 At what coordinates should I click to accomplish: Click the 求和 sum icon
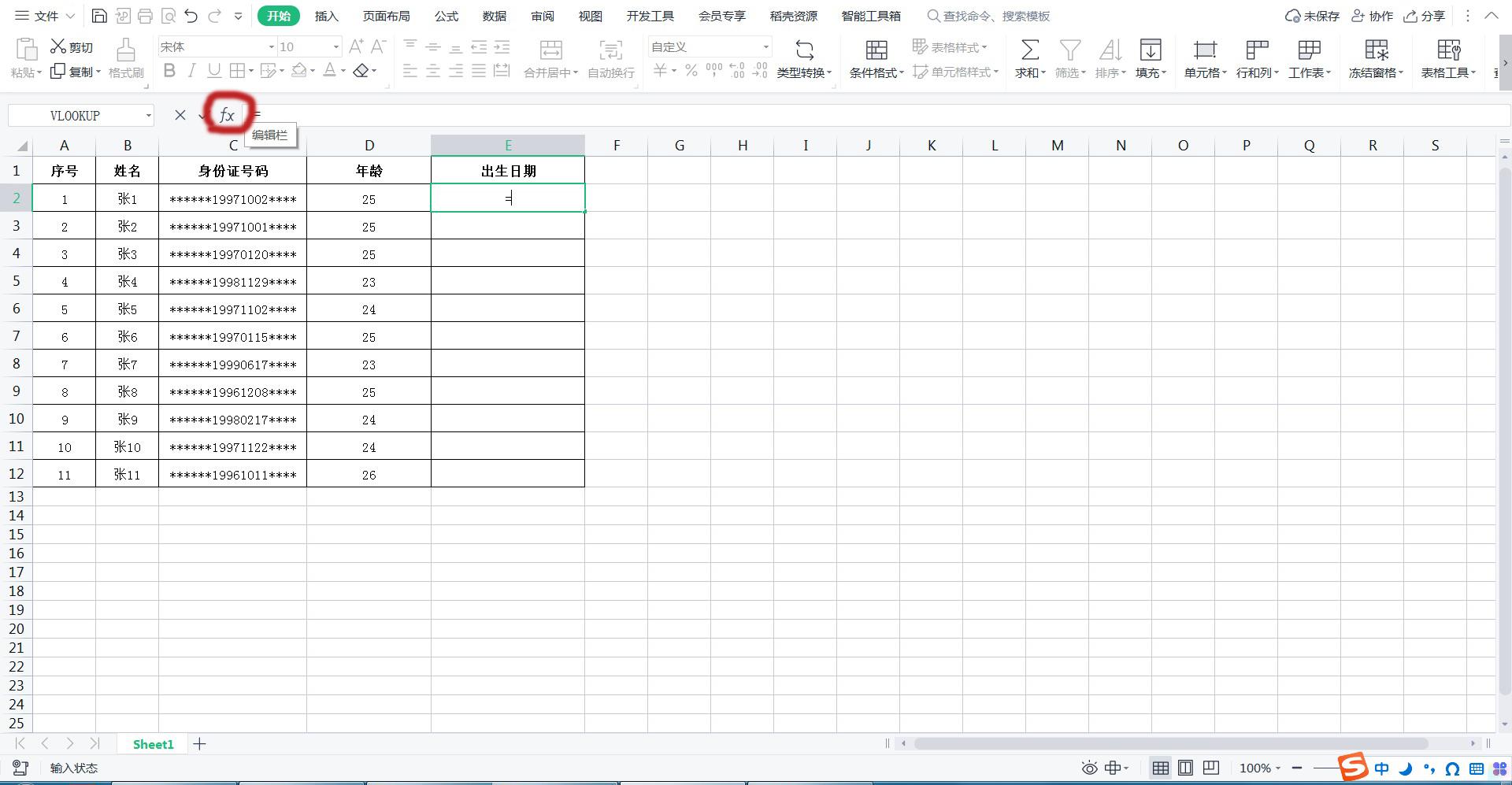pyautogui.click(x=1029, y=50)
